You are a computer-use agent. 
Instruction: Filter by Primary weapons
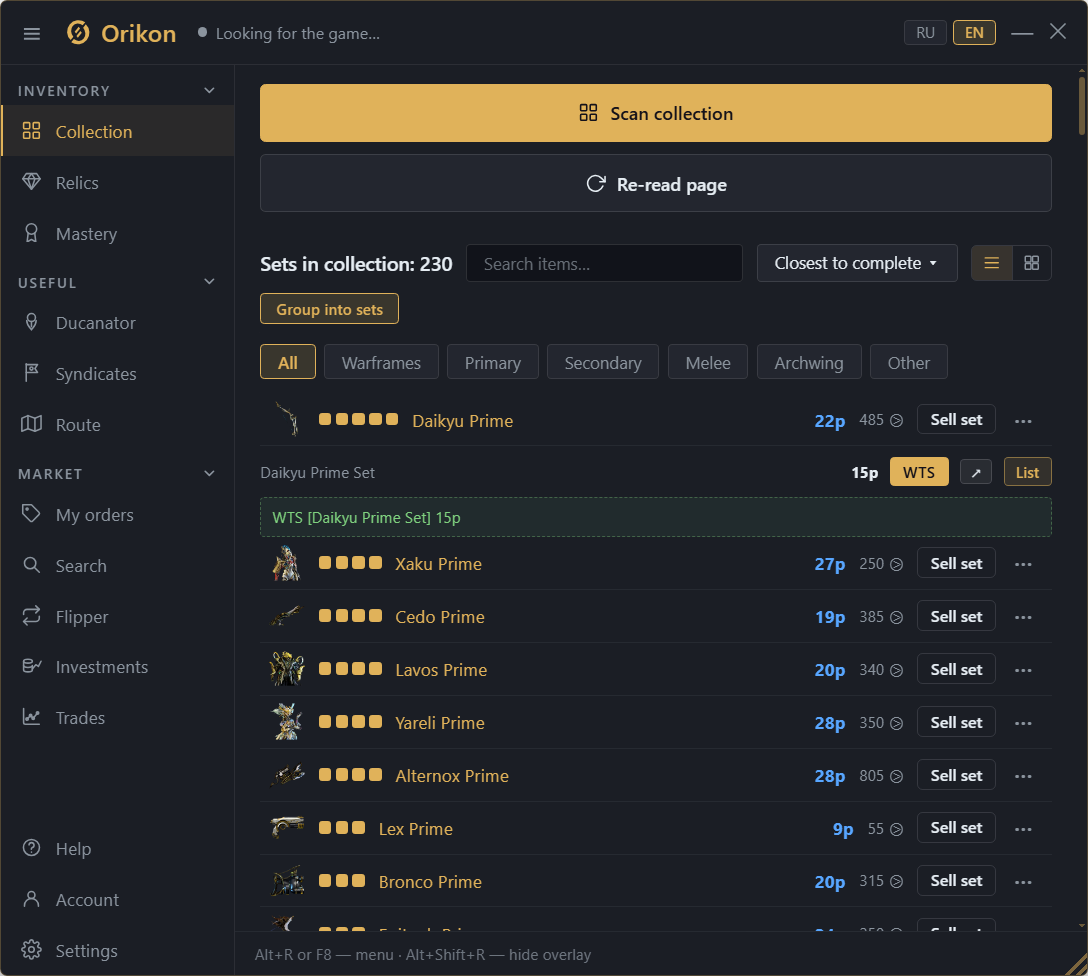[493, 362]
